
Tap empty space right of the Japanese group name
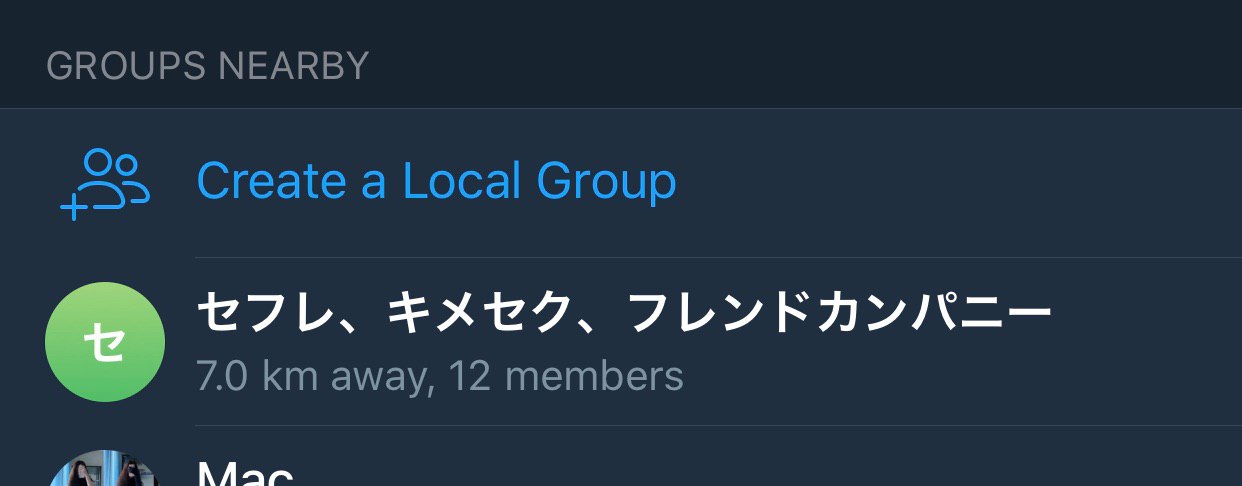tap(1147, 314)
